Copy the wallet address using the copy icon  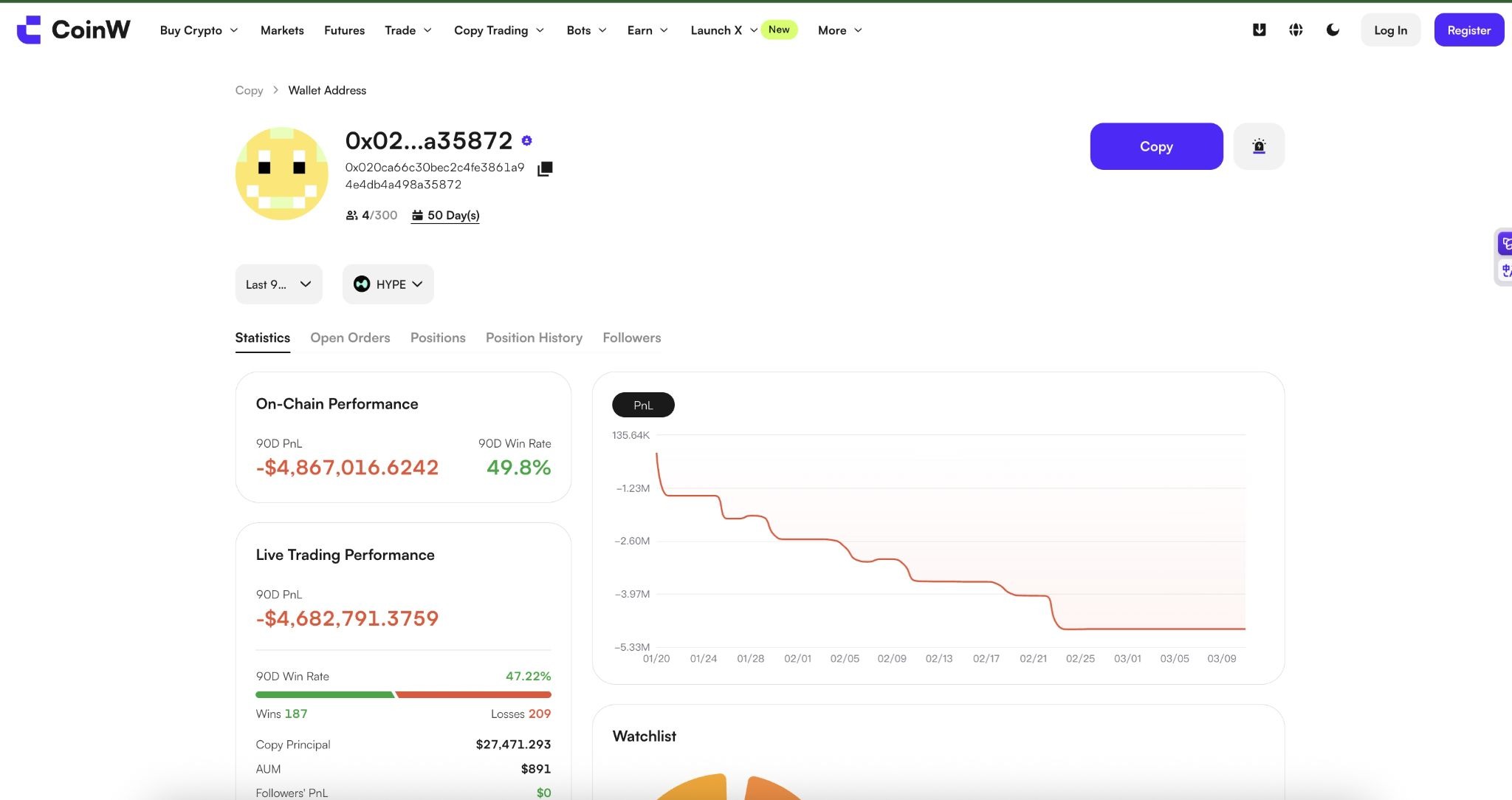[545, 168]
